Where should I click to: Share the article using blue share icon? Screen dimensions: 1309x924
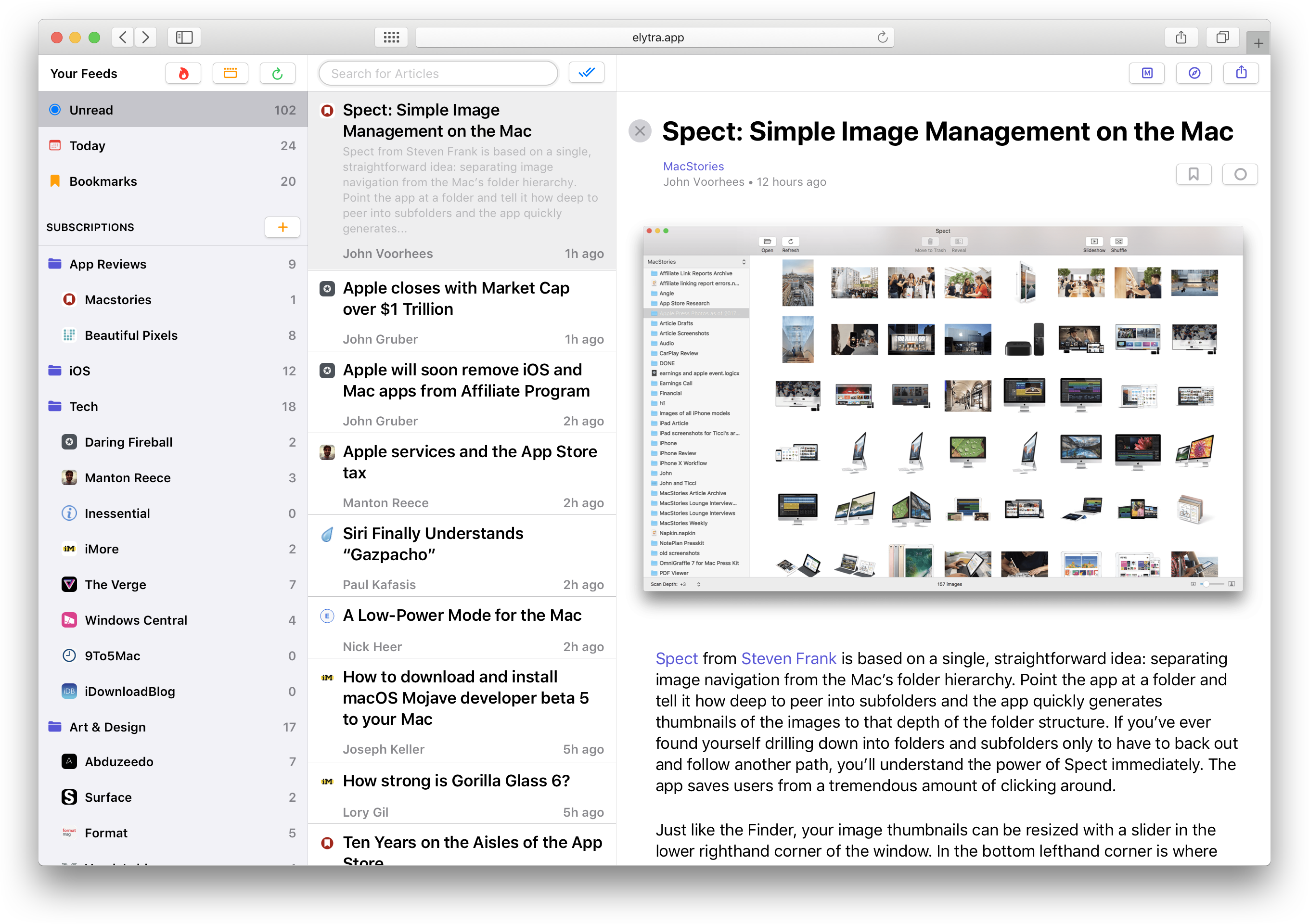(1241, 73)
